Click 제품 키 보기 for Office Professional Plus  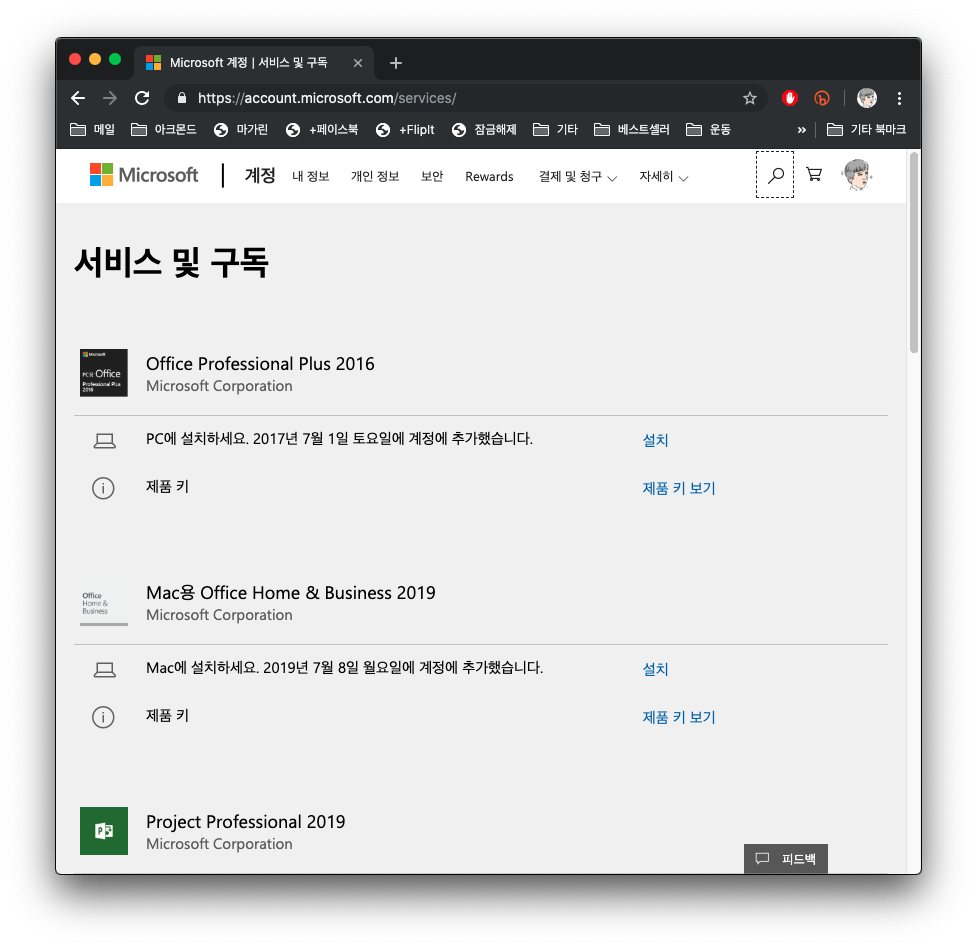pyautogui.click(x=679, y=488)
